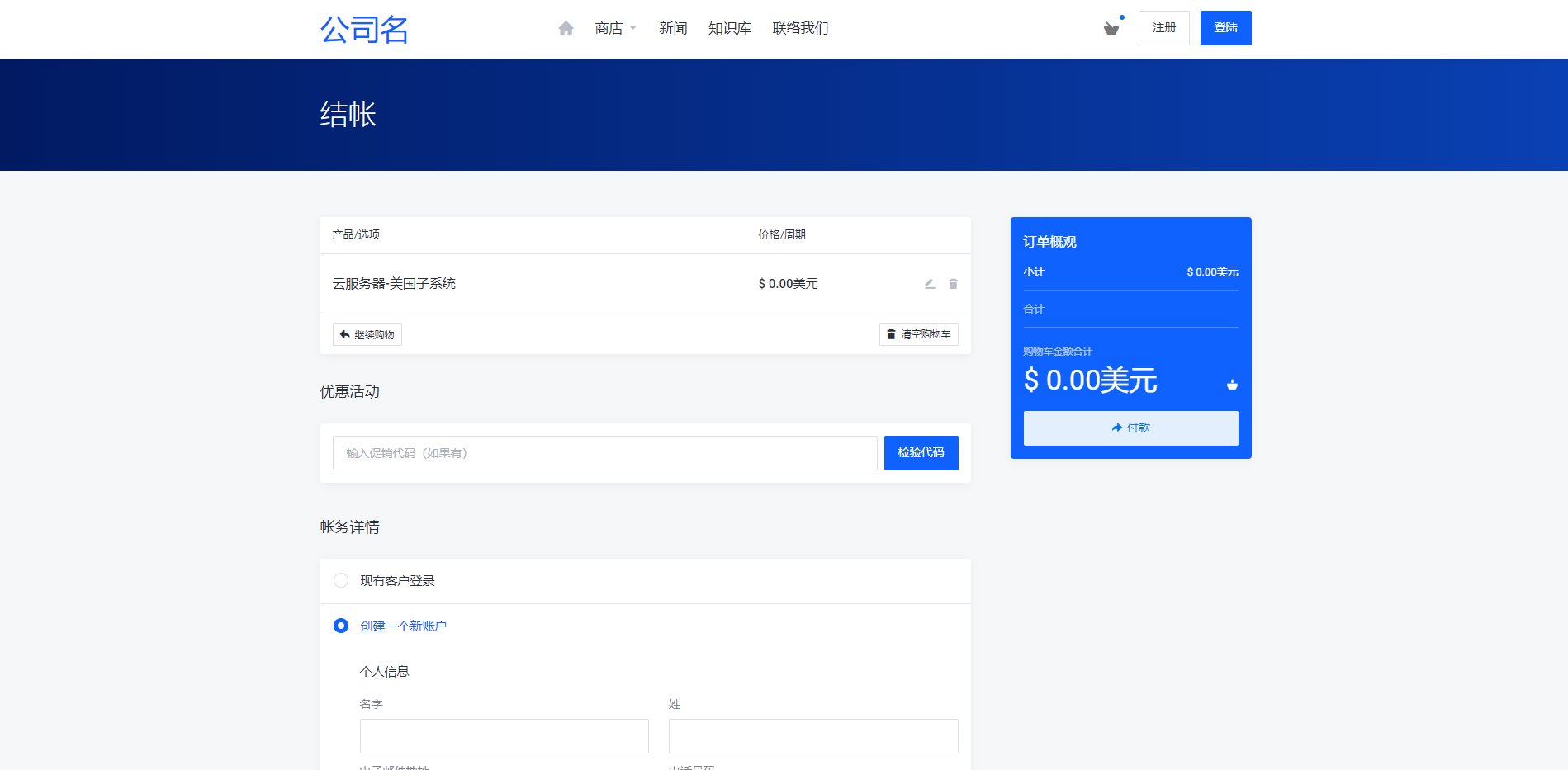Click the arrow icon inside the 付款 button
Viewport: 1568px width, 770px height.
[x=1116, y=428]
